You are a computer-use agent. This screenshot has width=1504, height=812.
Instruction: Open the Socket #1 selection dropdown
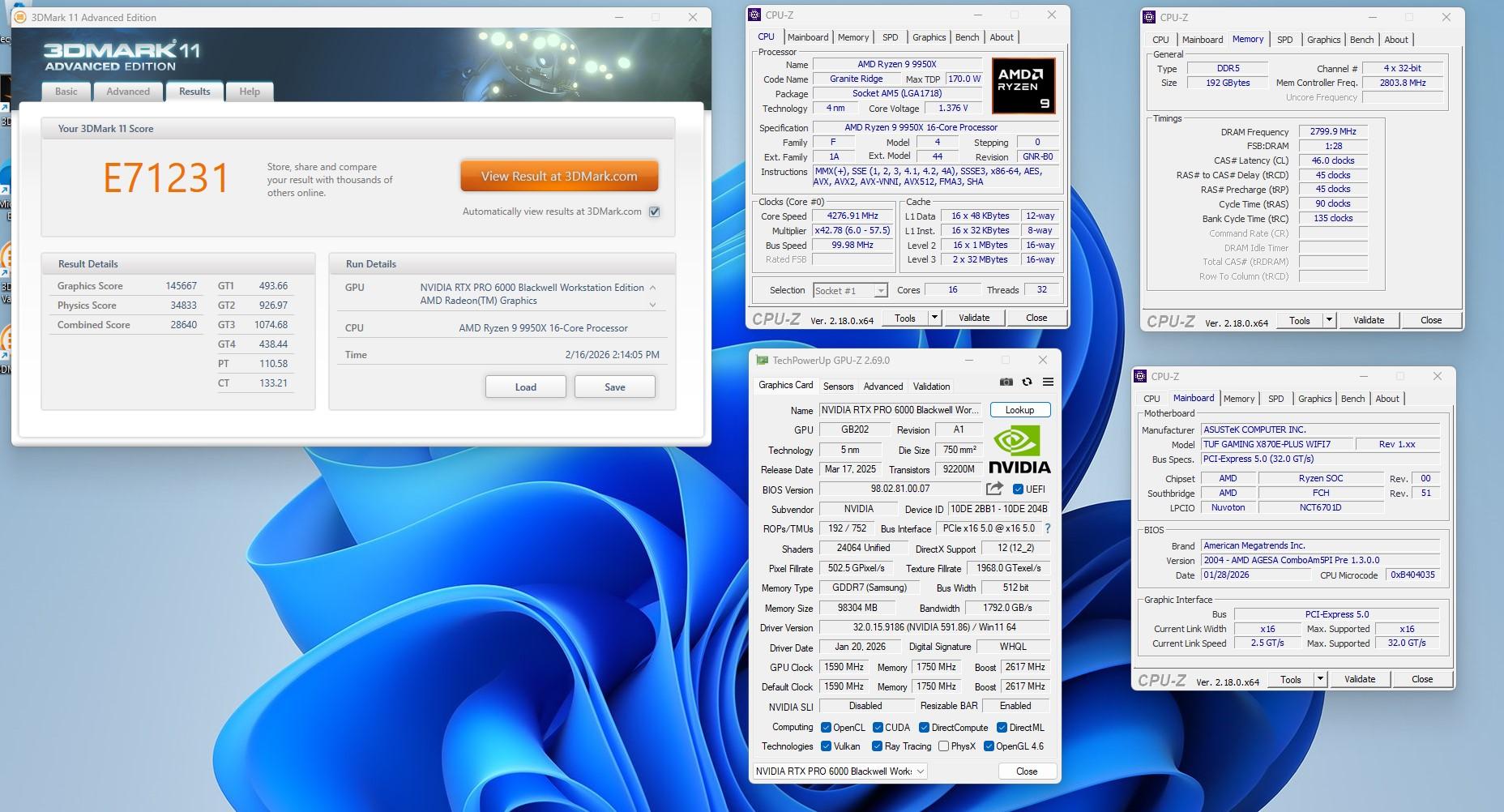point(880,291)
